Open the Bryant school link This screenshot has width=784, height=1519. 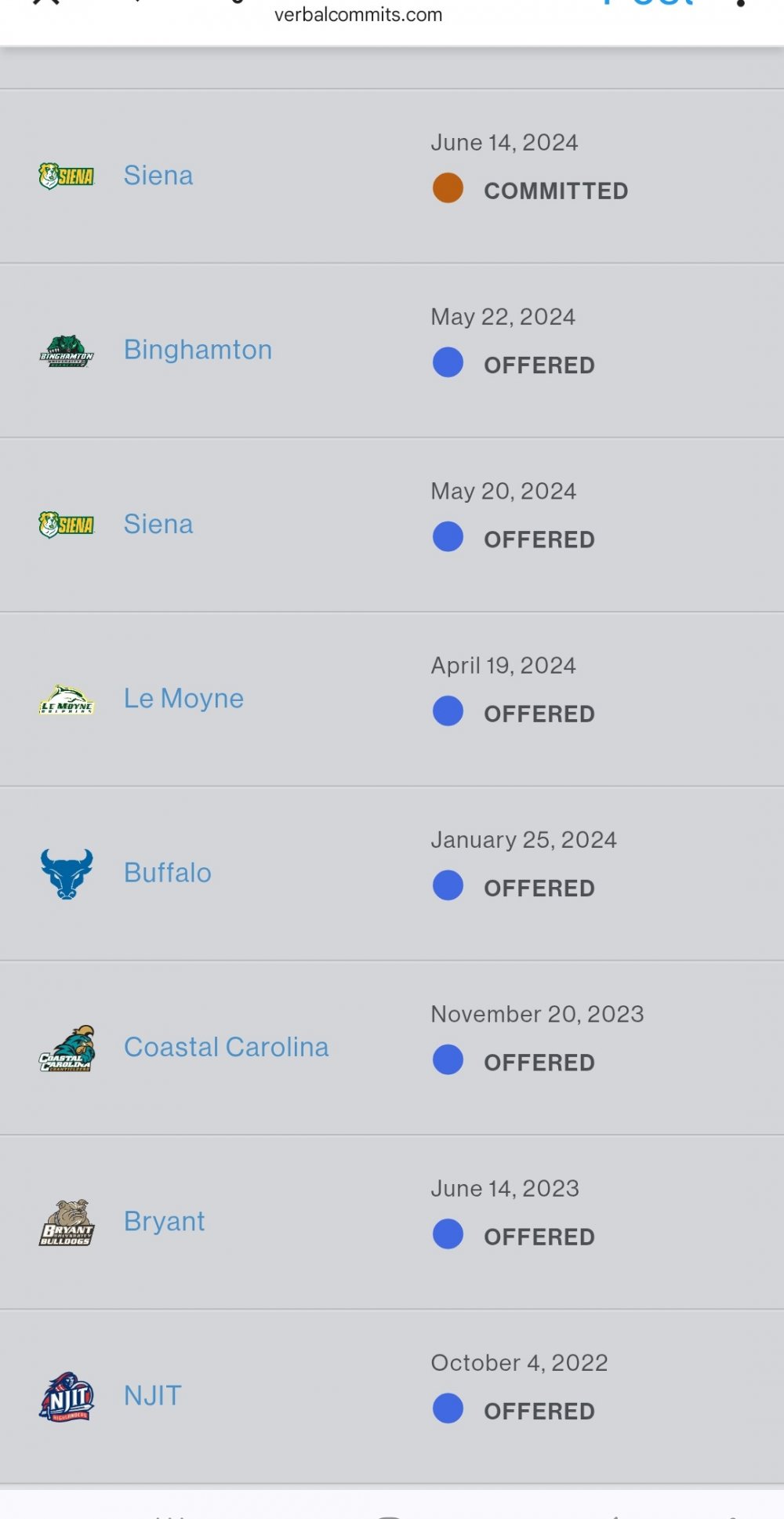point(164,1222)
